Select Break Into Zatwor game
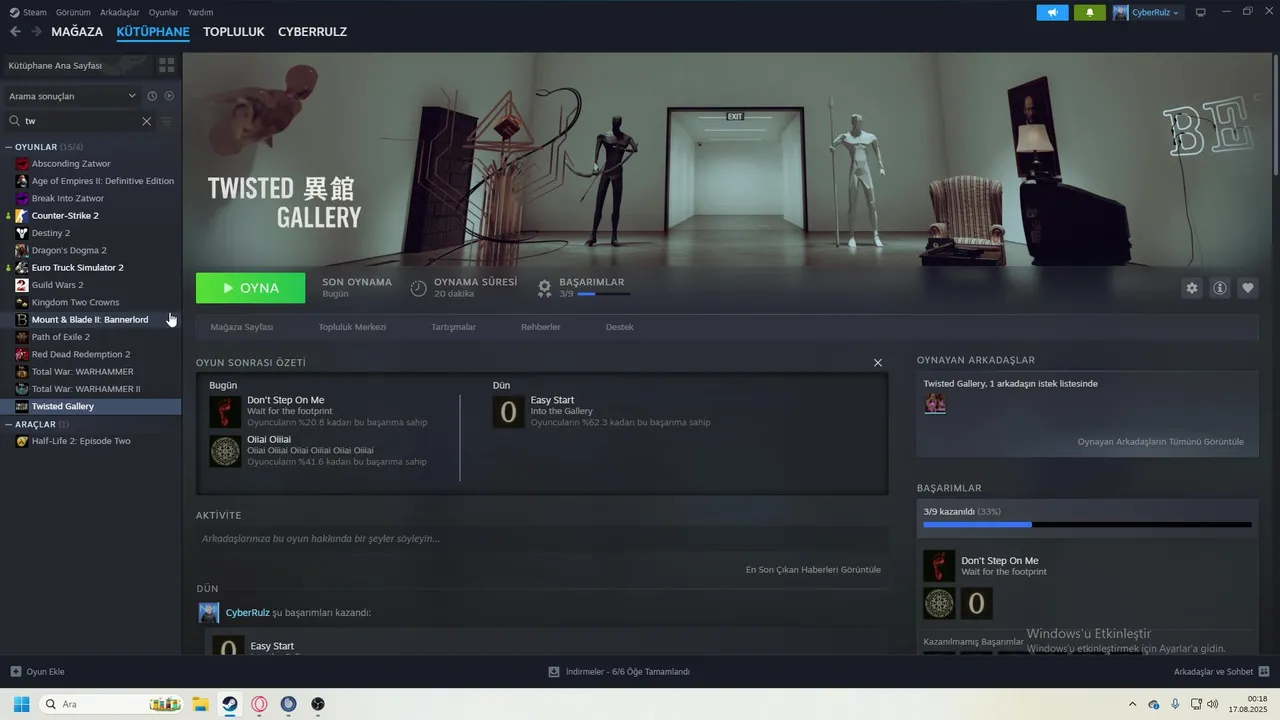 [68, 198]
